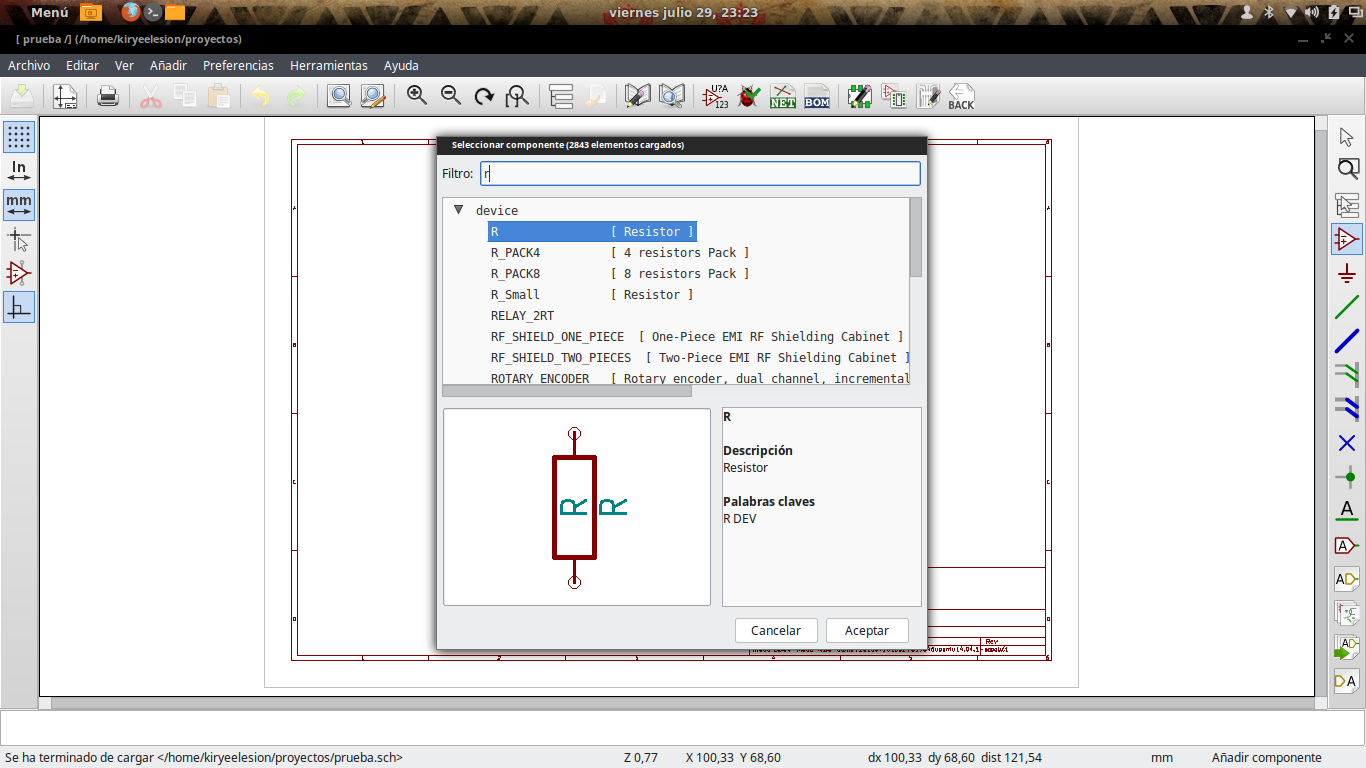Open the bill of materials BOM tool
Screen dimensions: 1366x768
click(817, 96)
